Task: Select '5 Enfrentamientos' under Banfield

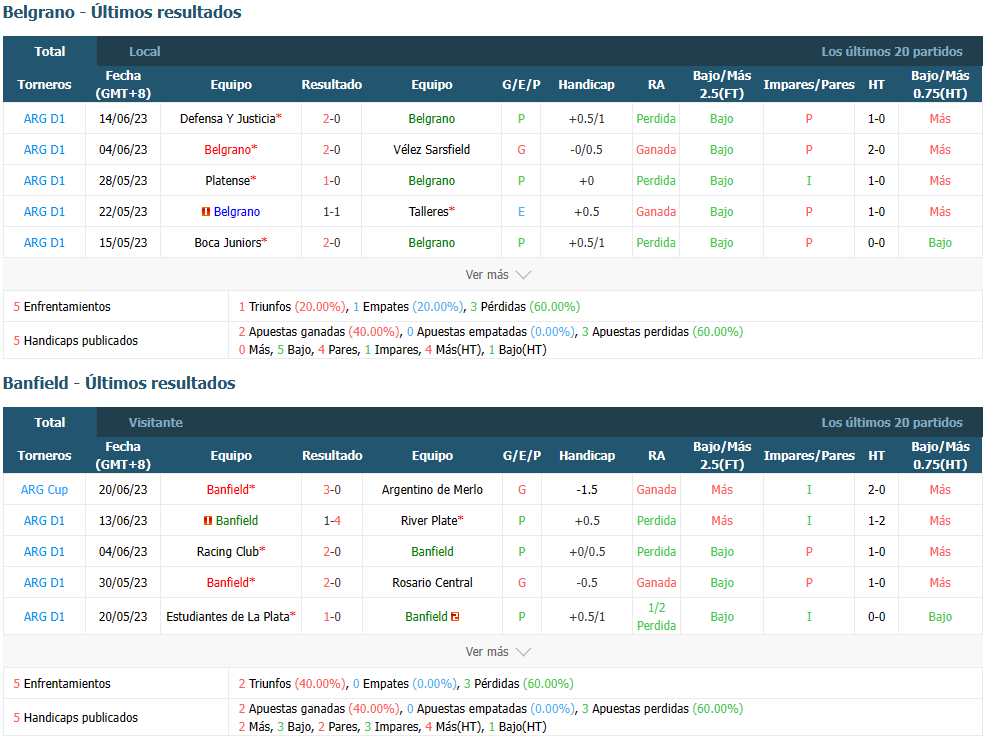Action: 62,684
